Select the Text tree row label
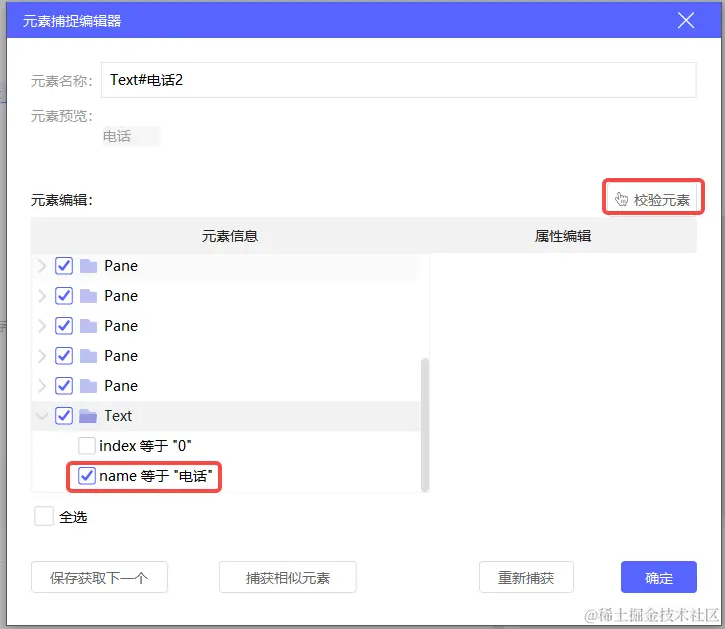This screenshot has height=629, width=725. pyautogui.click(x=118, y=416)
